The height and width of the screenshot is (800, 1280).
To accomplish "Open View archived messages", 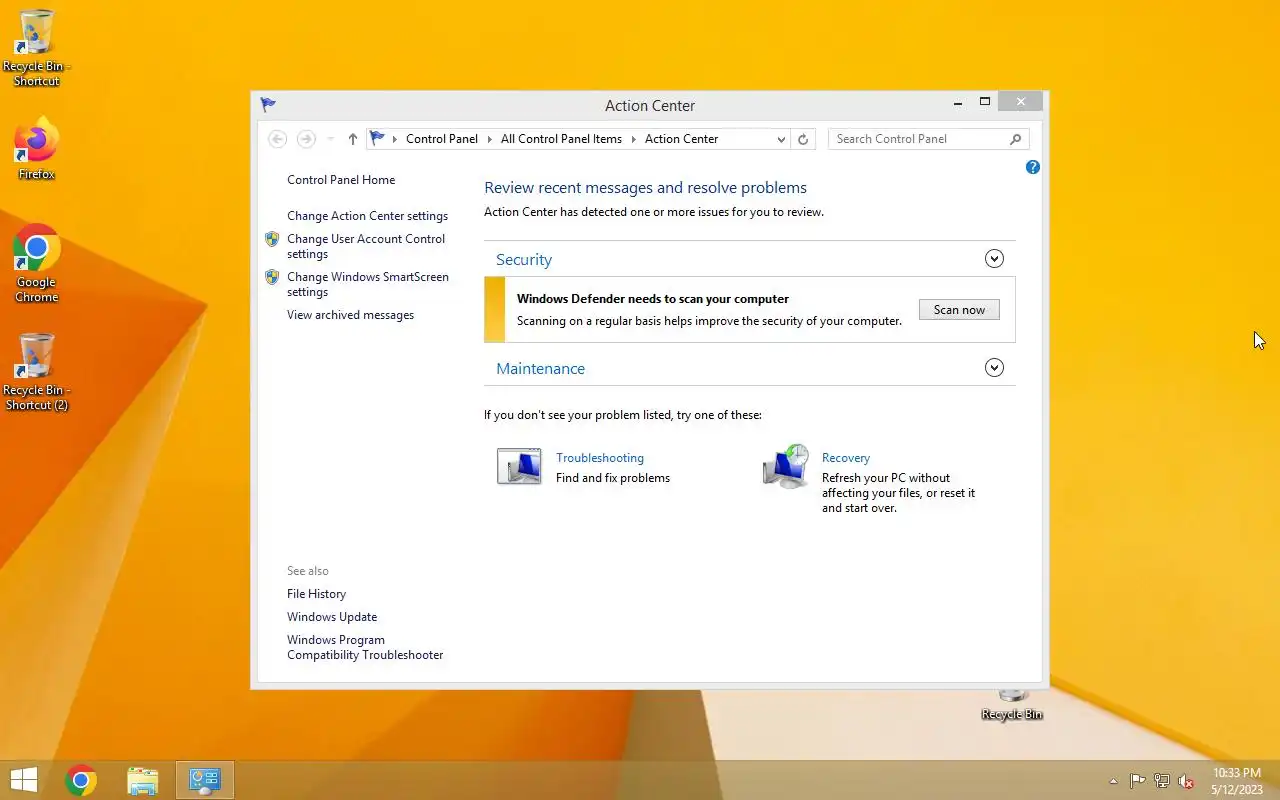I will click(350, 315).
